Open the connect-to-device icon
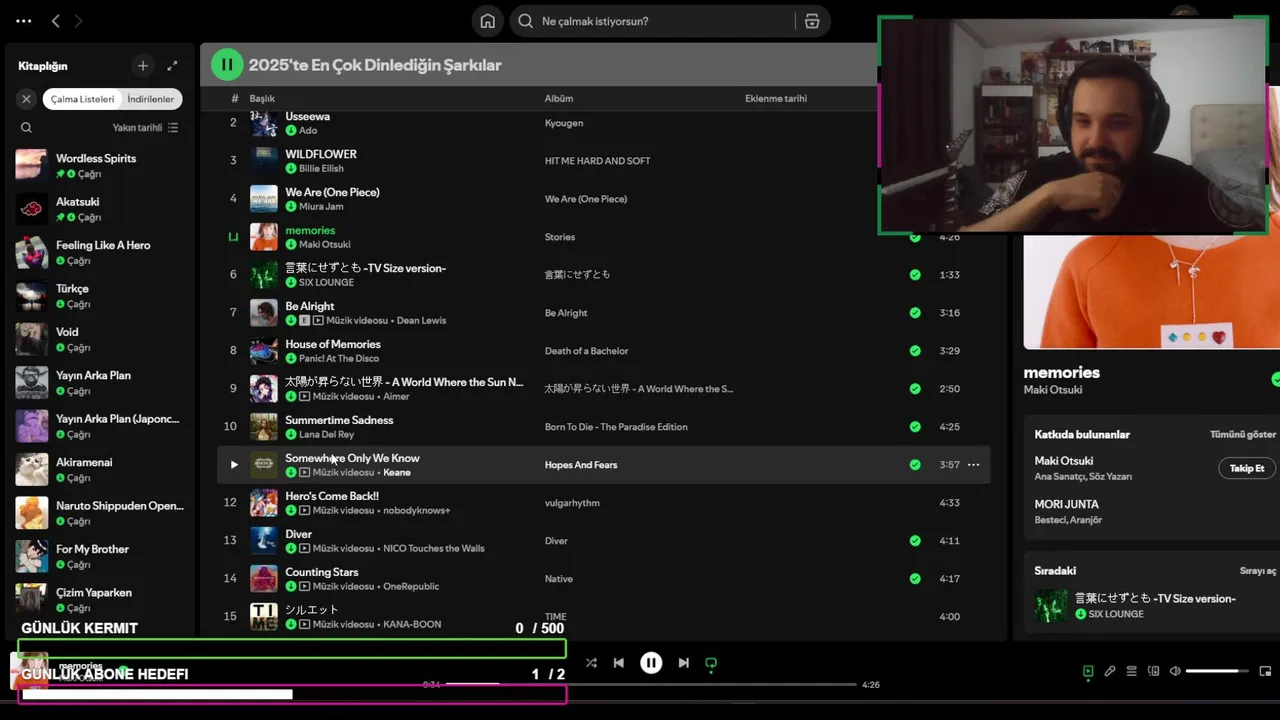 pos(1154,671)
